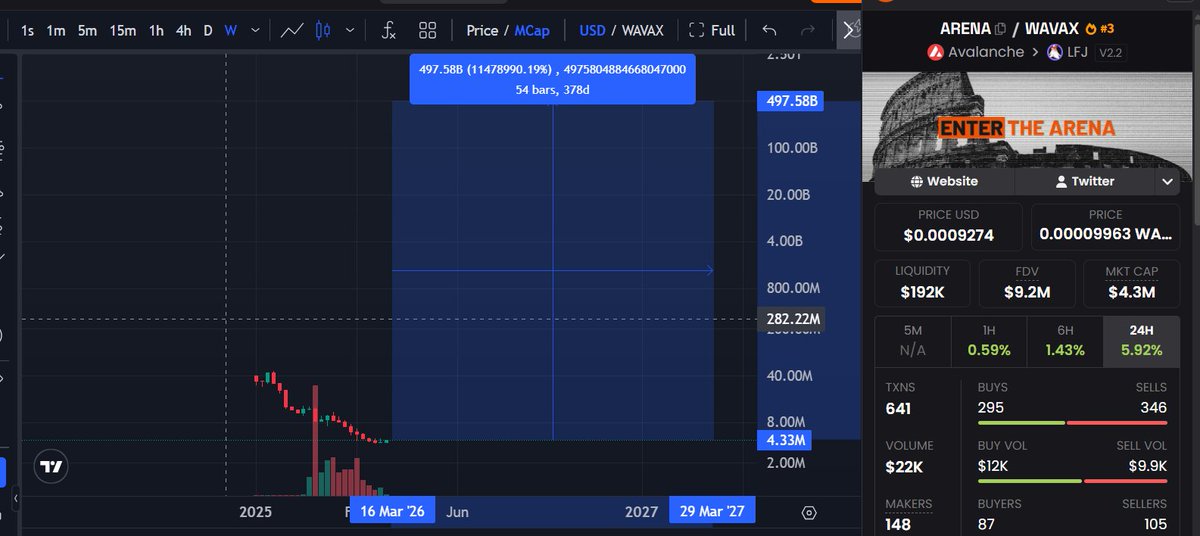Click the buys versus sells ratio bar
The height and width of the screenshot is (536, 1200).
[x=1071, y=423]
